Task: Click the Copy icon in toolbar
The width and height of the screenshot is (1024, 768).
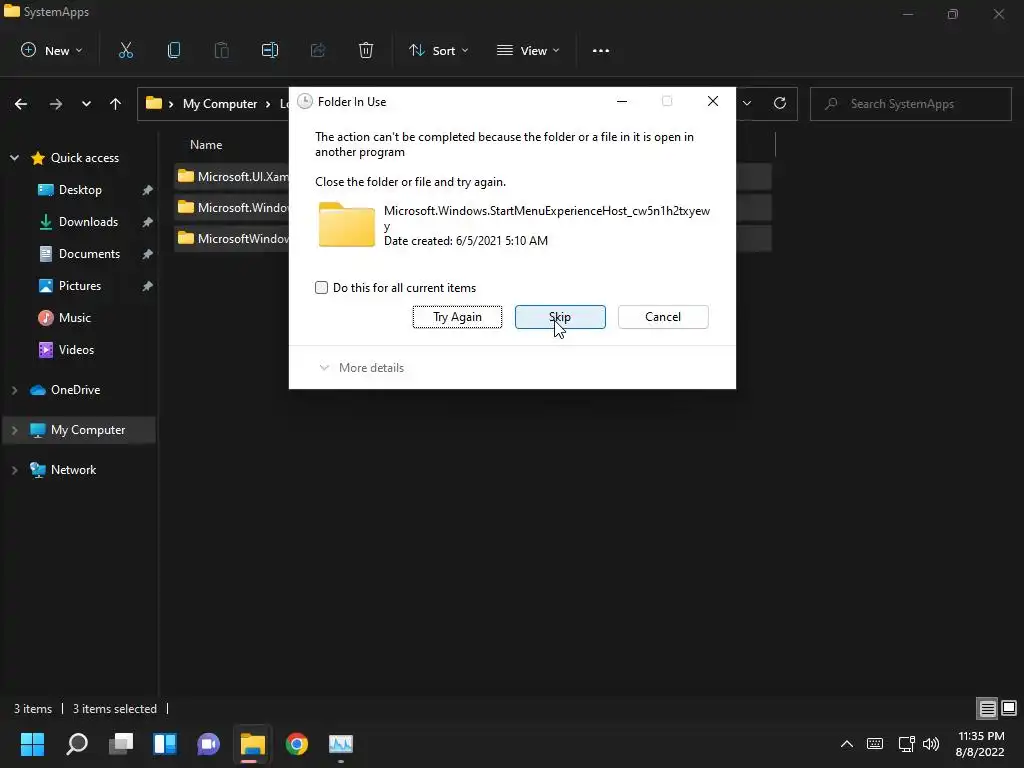Action: click(x=174, y=50)
